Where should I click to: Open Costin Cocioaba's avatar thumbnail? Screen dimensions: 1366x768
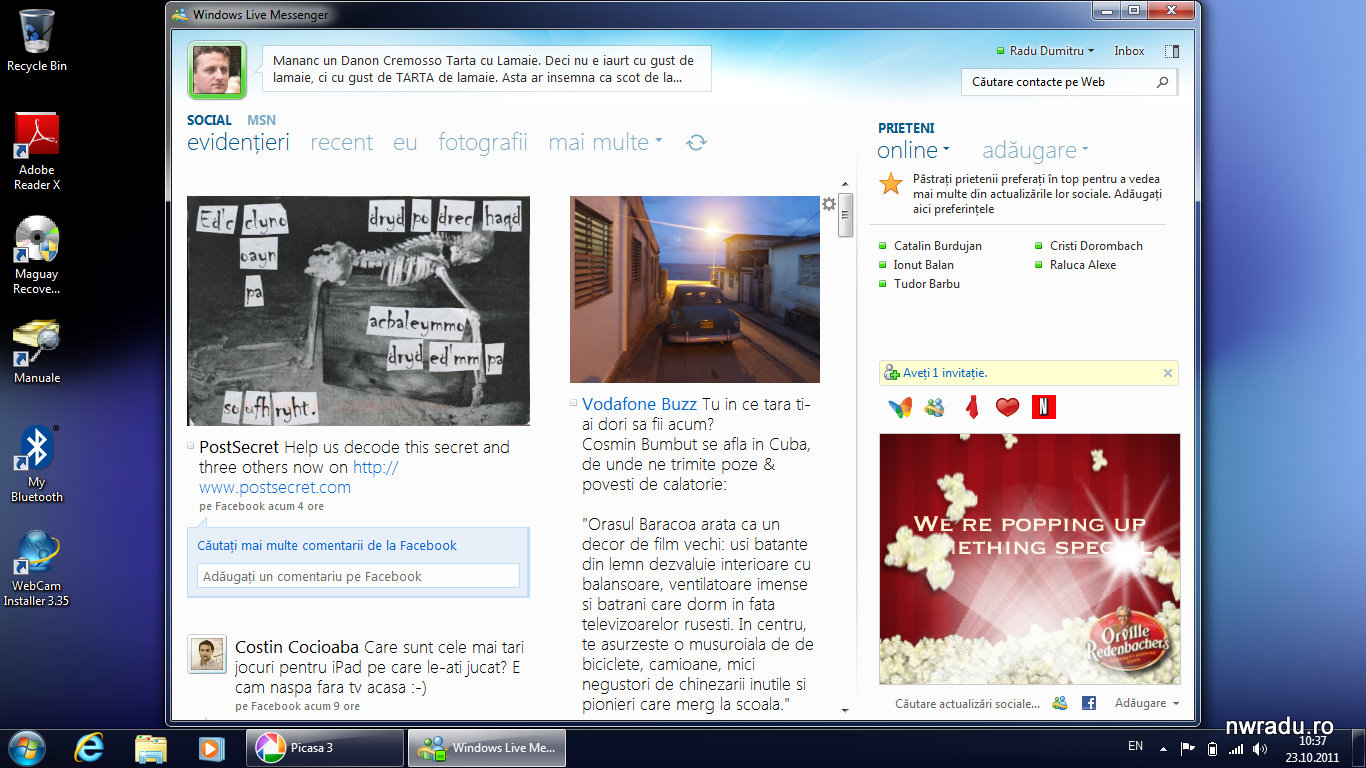(x=207, y=654)
